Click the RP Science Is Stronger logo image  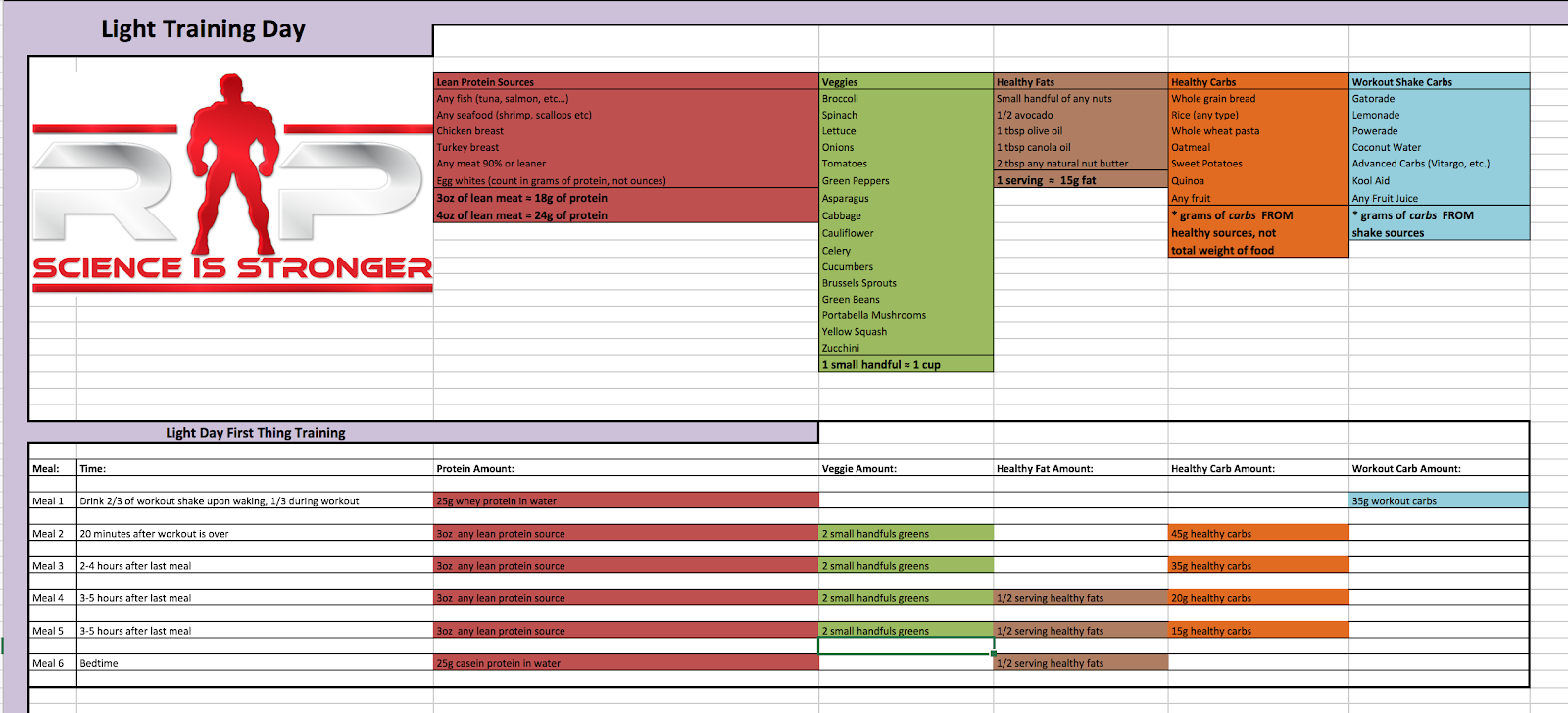point(232,183)
